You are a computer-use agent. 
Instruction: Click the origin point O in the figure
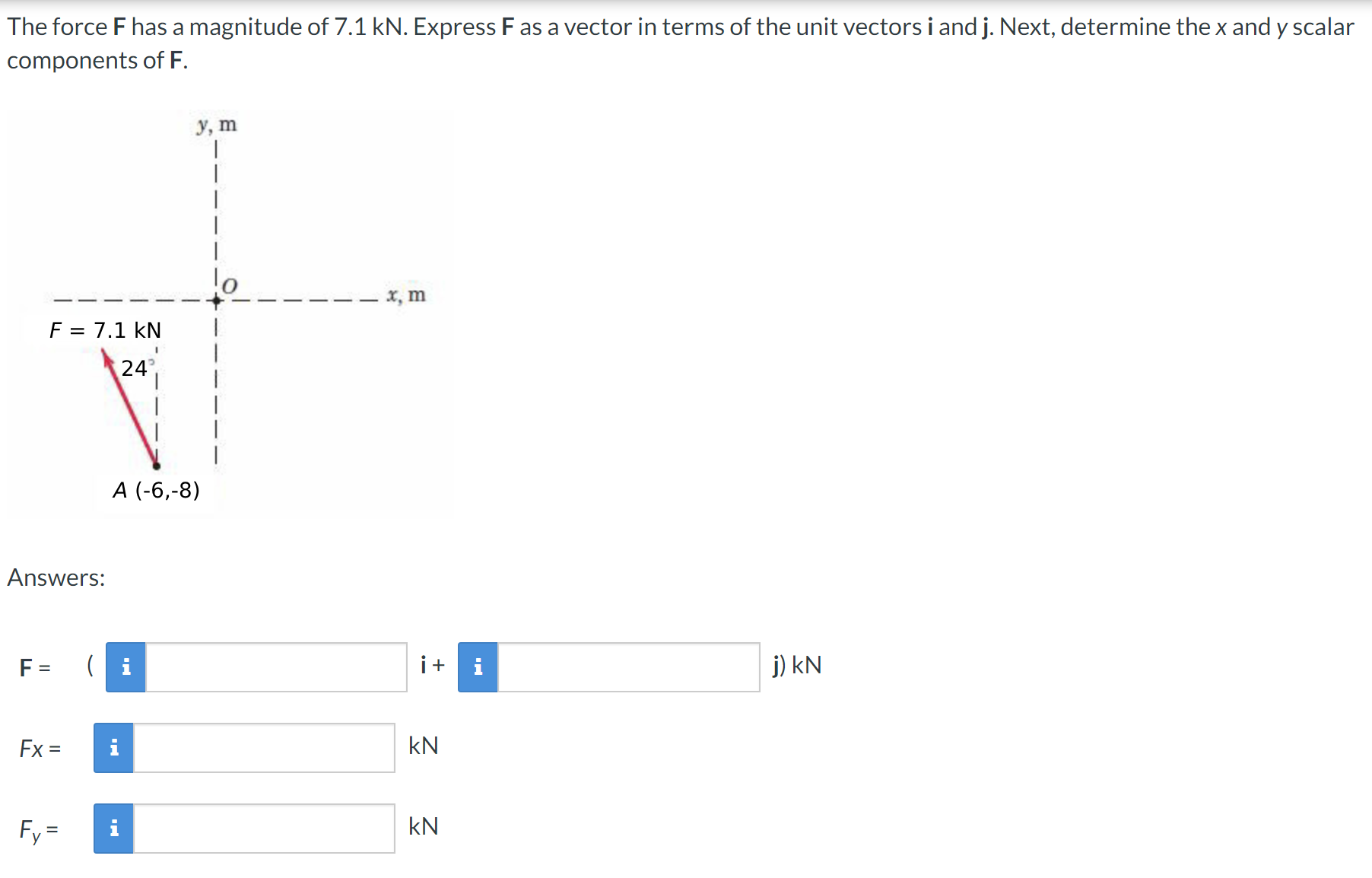(x=216, y=300)
